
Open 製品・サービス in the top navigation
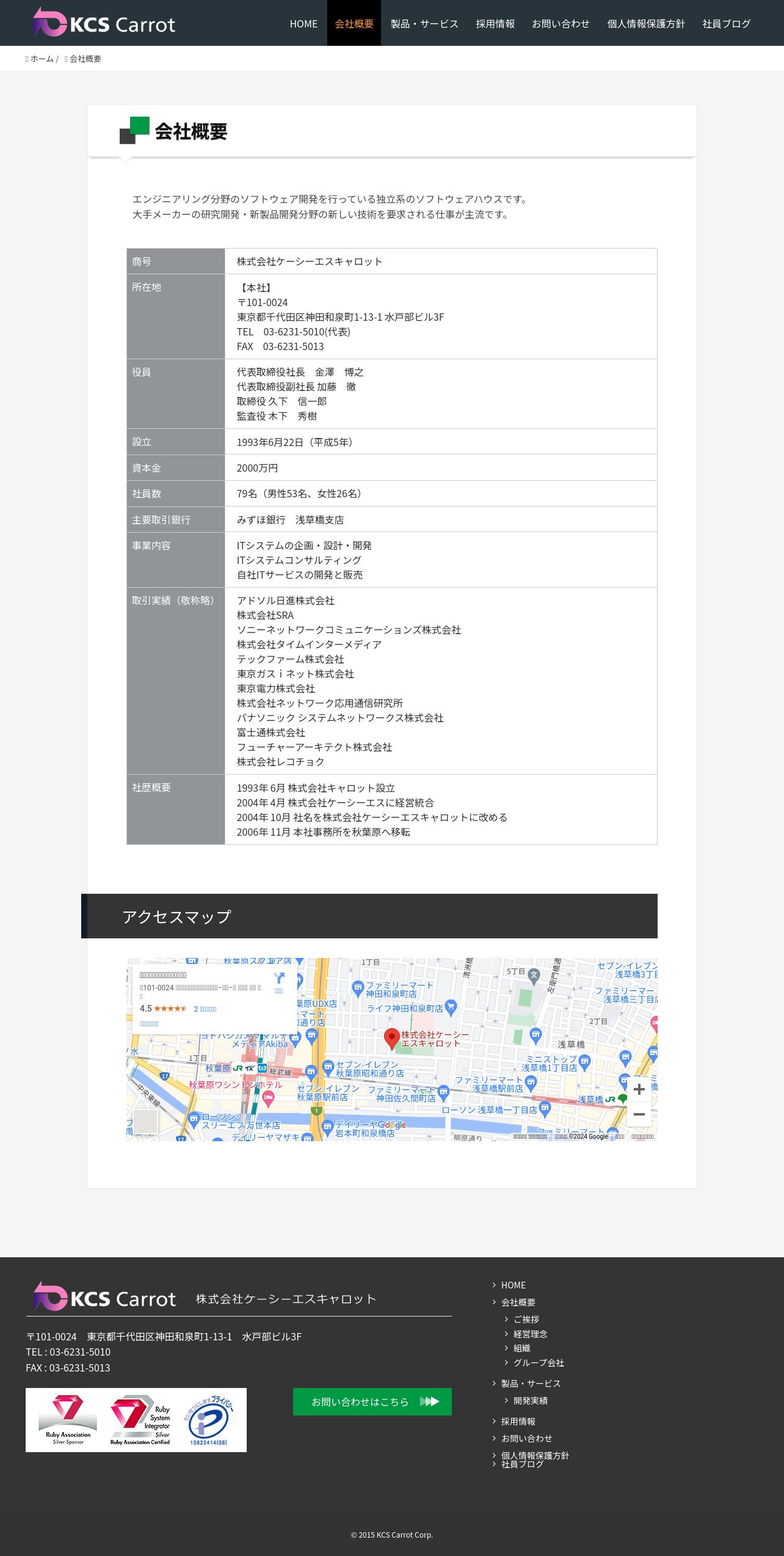pyautogui.click(x=424, y=24)
